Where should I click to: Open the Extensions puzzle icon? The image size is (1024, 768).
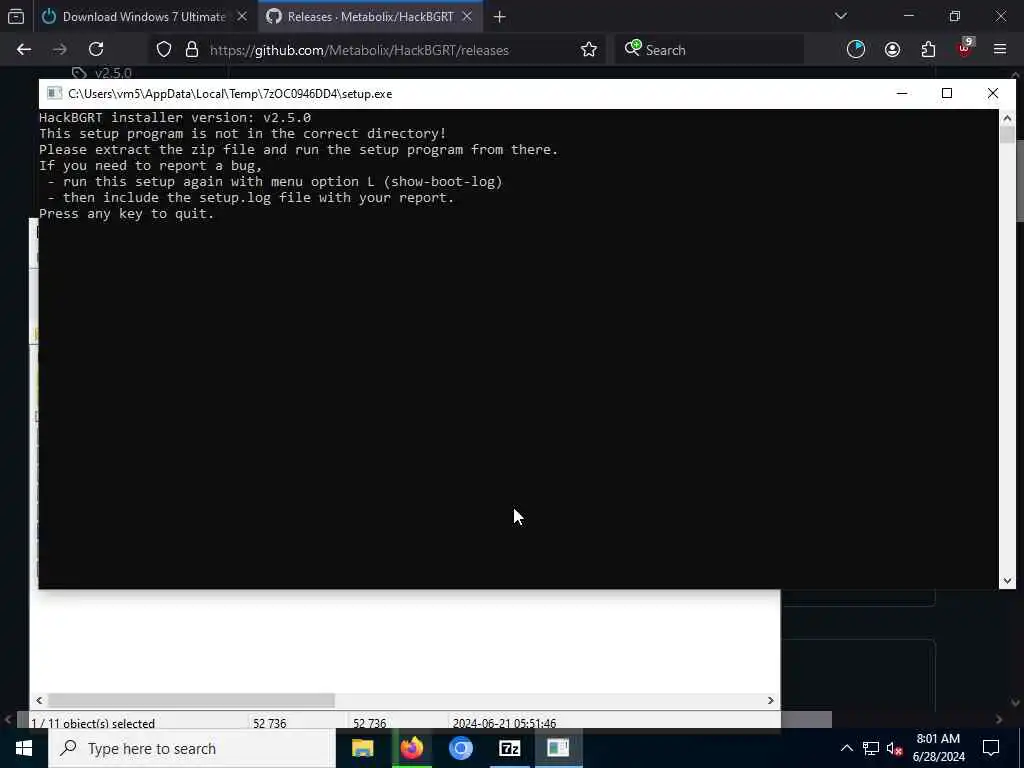(928, 50)
